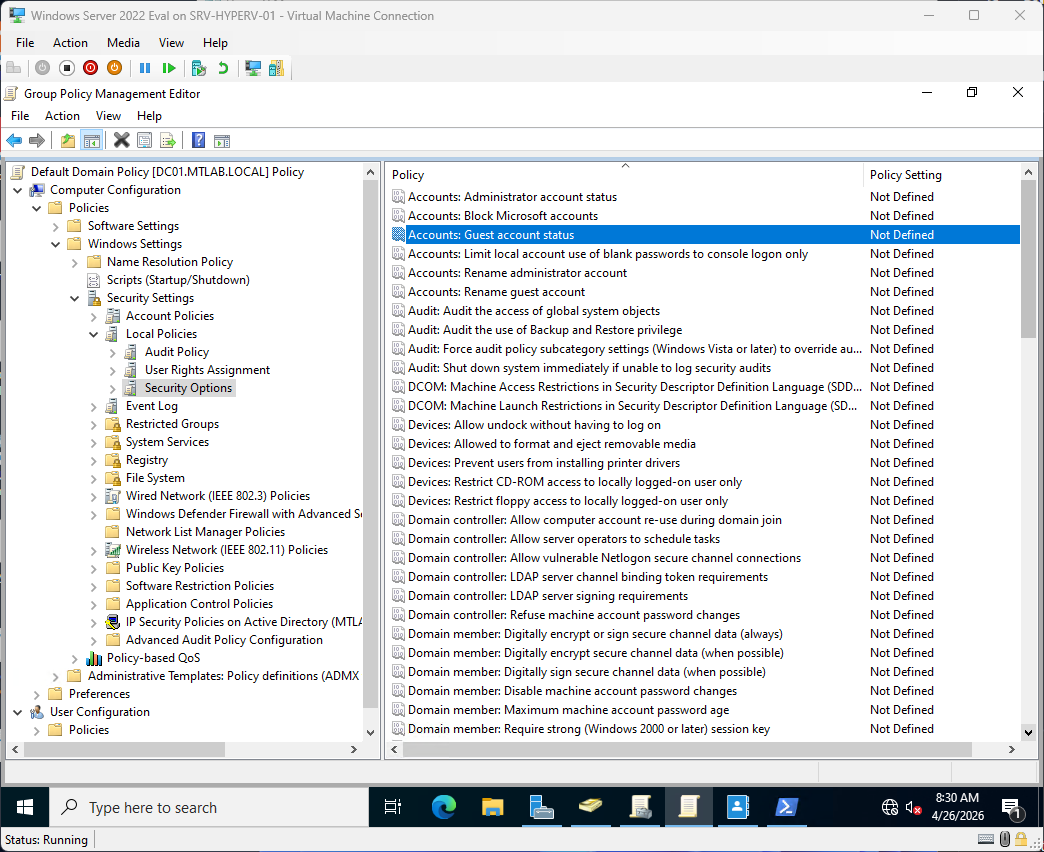
Task: Click the Policy column header
Action: tap(625, 174)
